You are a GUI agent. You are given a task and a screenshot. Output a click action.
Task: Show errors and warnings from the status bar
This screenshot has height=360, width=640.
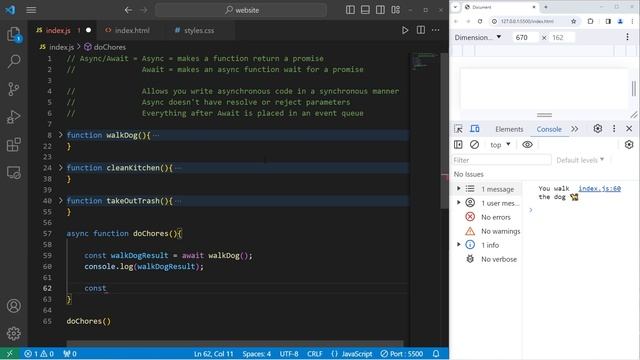[39, 353]
